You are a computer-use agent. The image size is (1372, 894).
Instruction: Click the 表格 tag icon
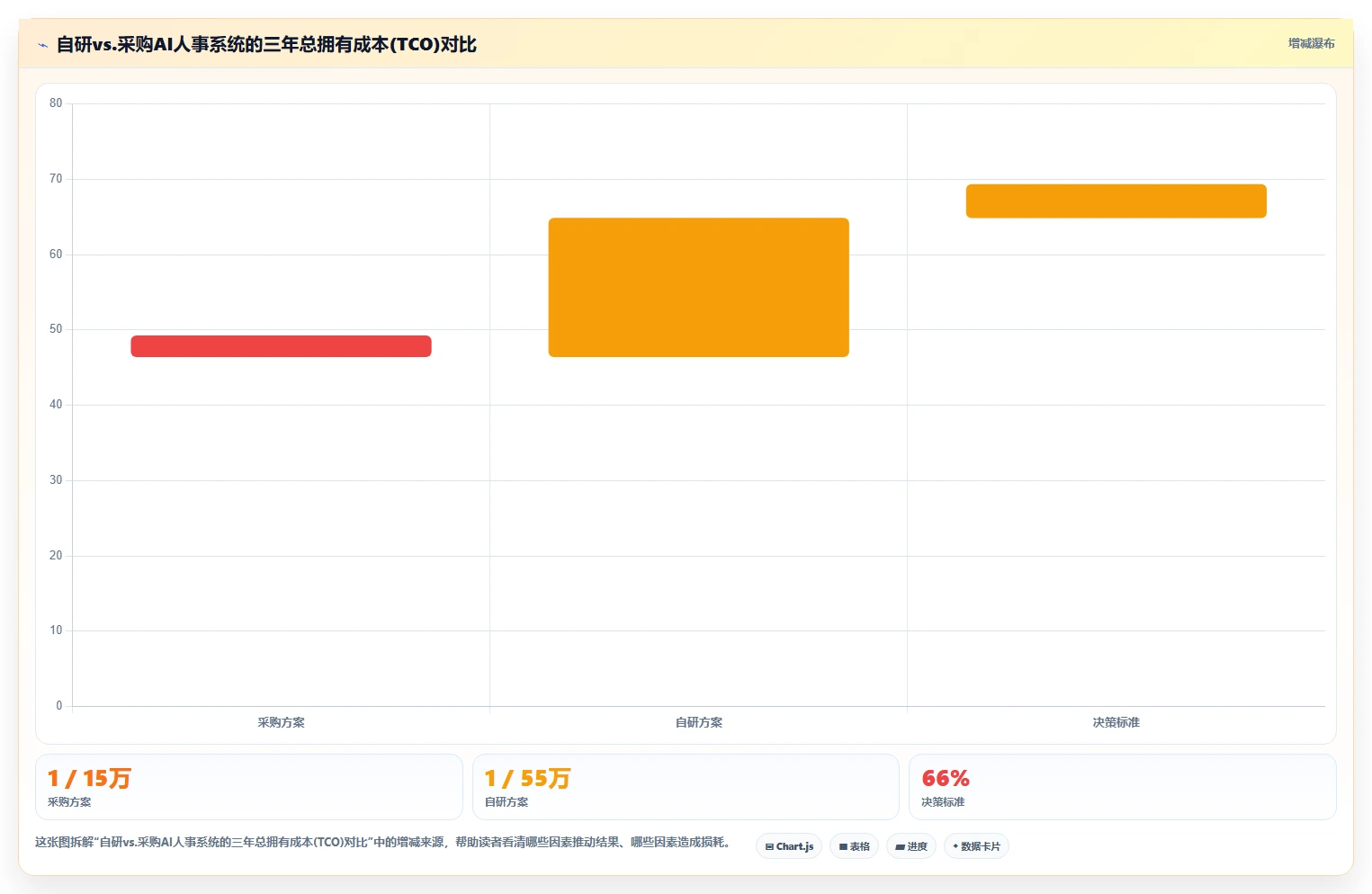coord(843,847)
